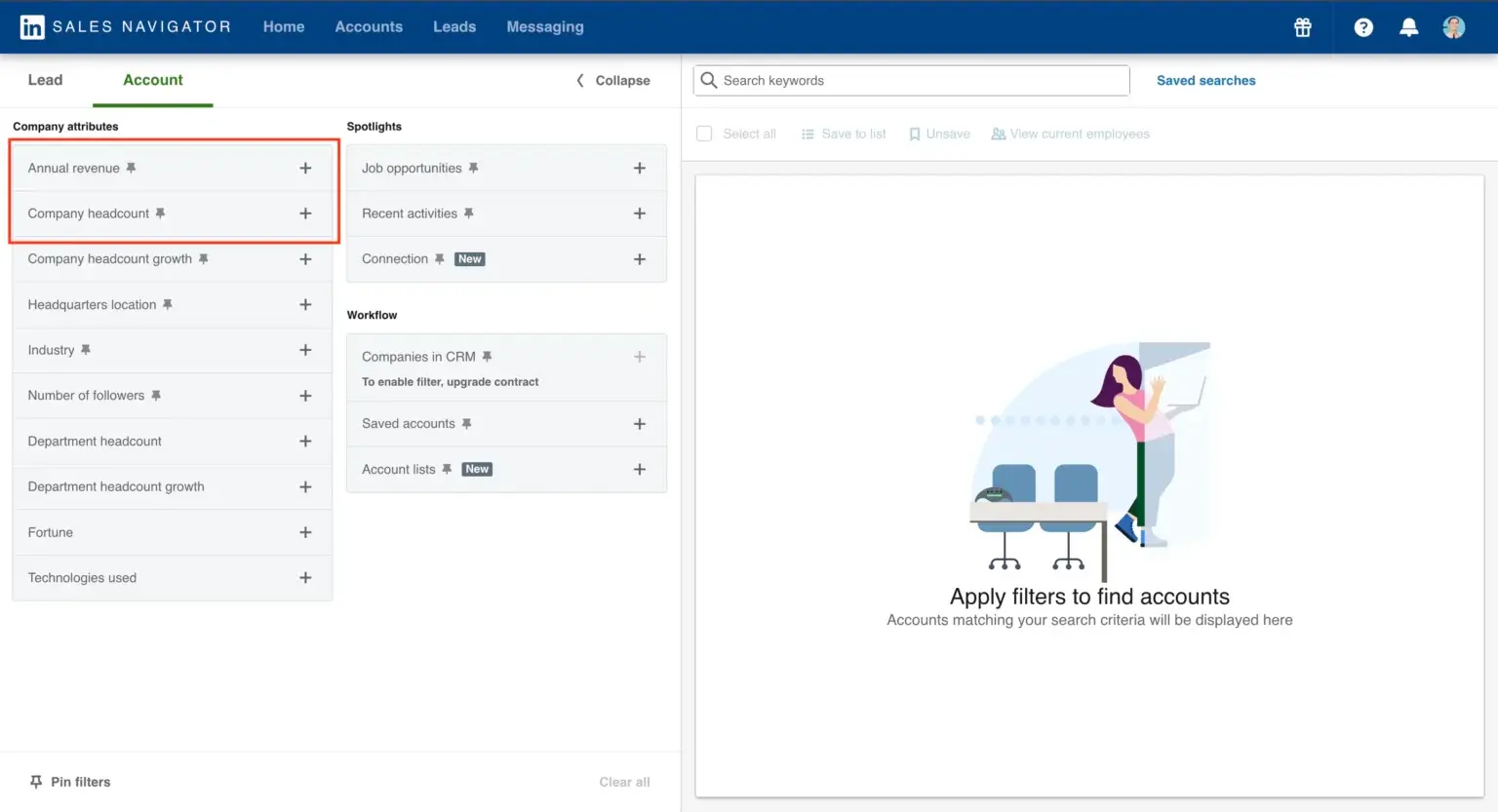Screen dimensions: 1498x812
Task: Collapse the filters panel
Action: (613, 80)
